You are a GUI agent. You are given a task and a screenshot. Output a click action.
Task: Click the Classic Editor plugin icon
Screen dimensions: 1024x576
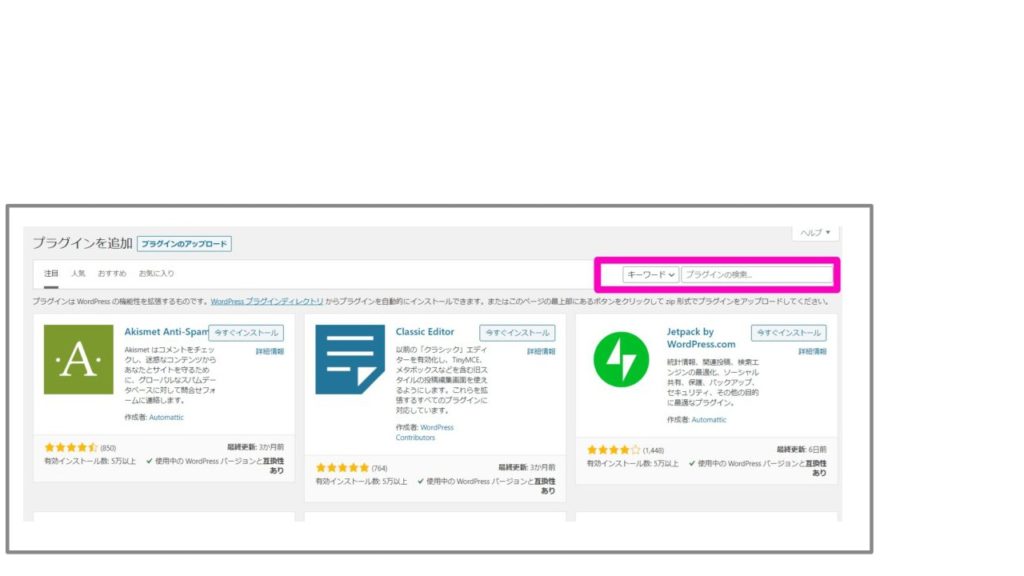tap(350, 359)
